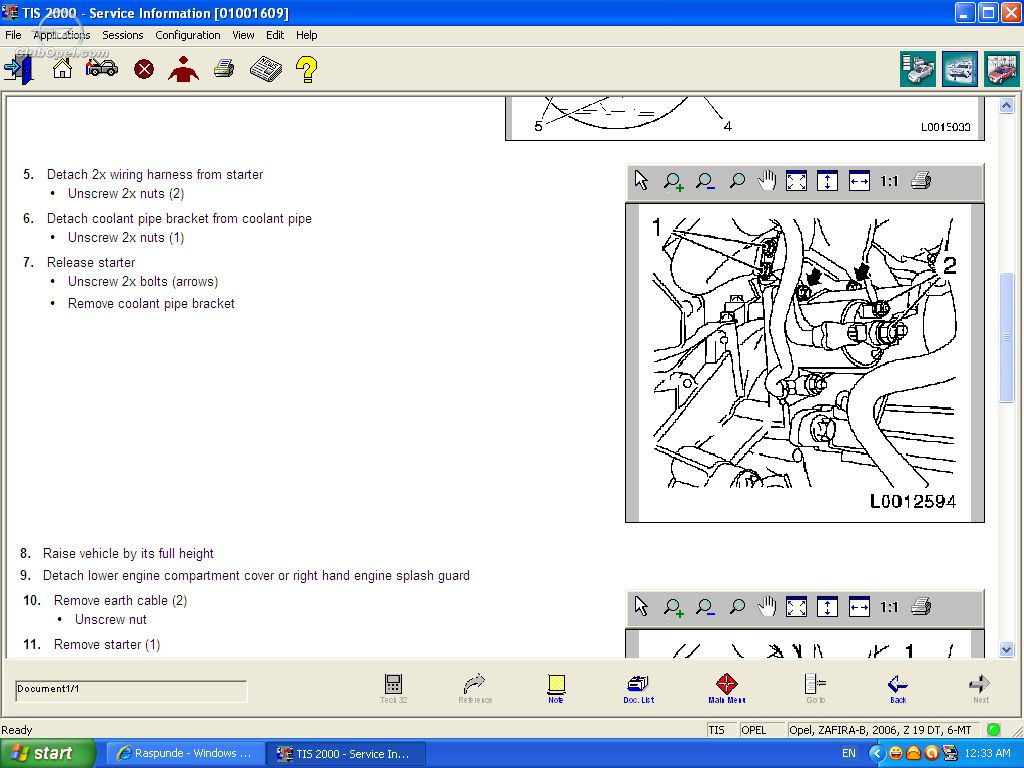Open the Edit menu
This screenshot has width=1024, height=768.
coord(275,35)
